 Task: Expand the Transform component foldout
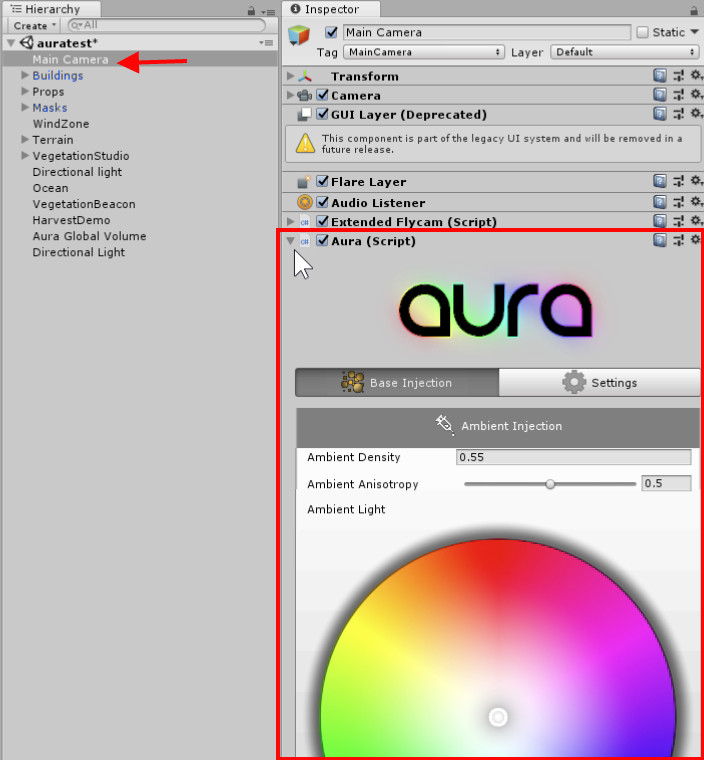(290, 76)
